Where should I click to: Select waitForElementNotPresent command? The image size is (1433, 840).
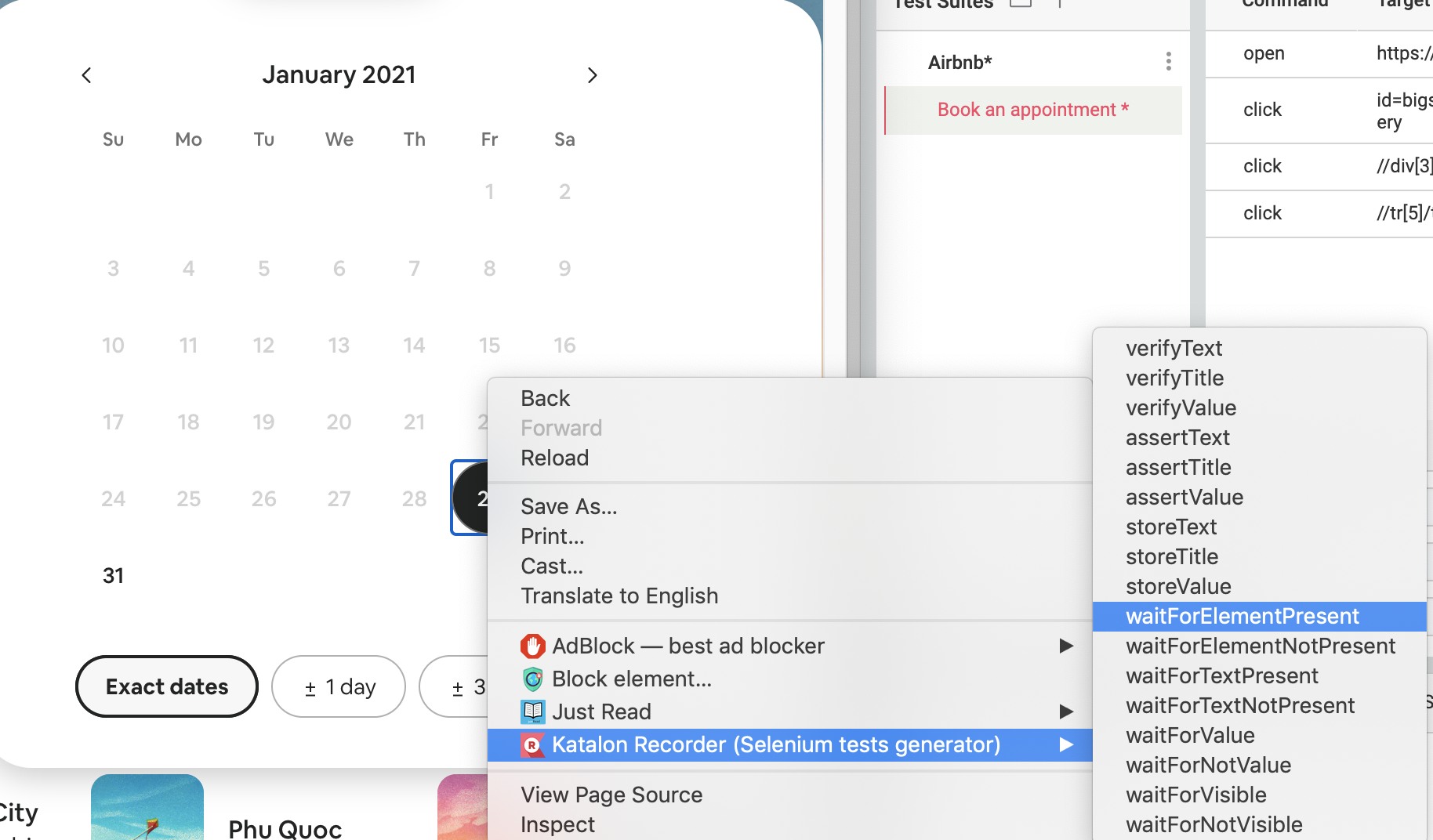(x=1260, y=646)
